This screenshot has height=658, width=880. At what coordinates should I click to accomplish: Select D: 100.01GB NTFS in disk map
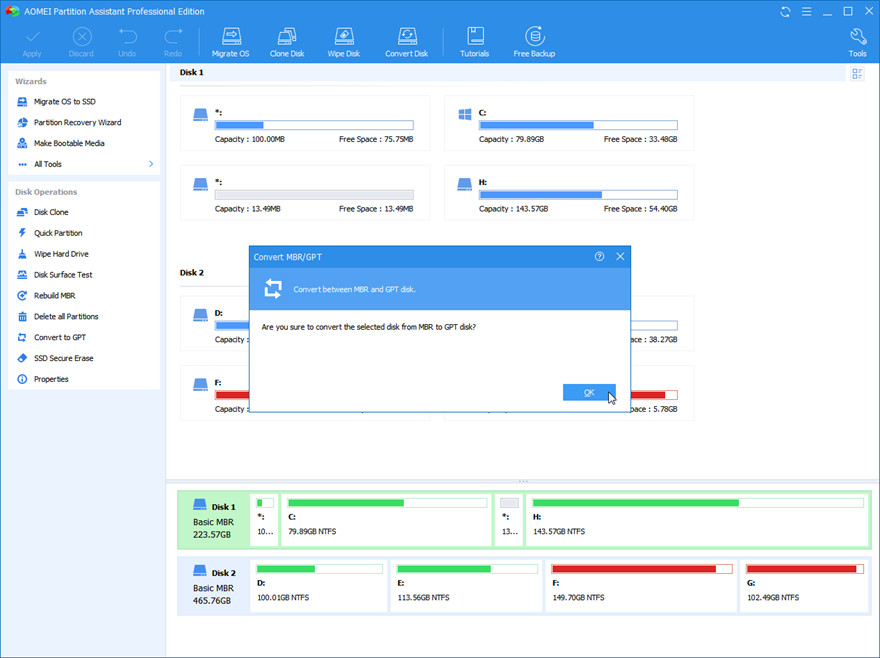319,586
